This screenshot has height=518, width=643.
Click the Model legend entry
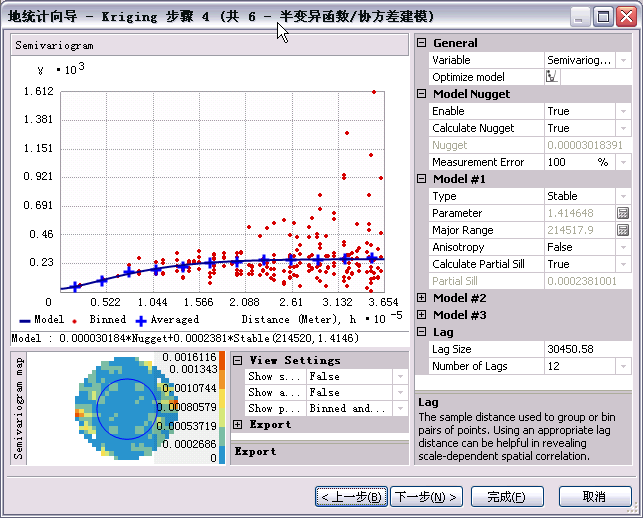coord(41,319)
